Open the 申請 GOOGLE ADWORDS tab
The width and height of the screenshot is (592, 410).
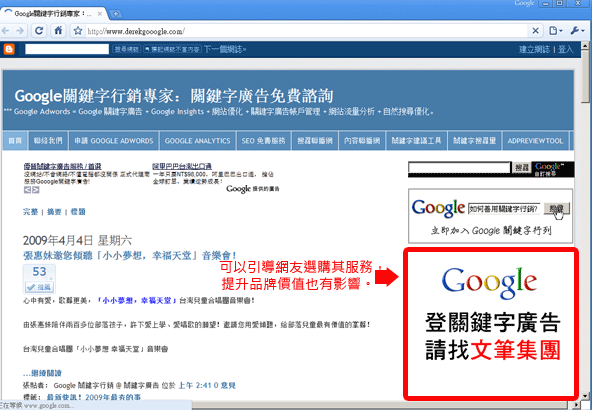tap(114, 141)
